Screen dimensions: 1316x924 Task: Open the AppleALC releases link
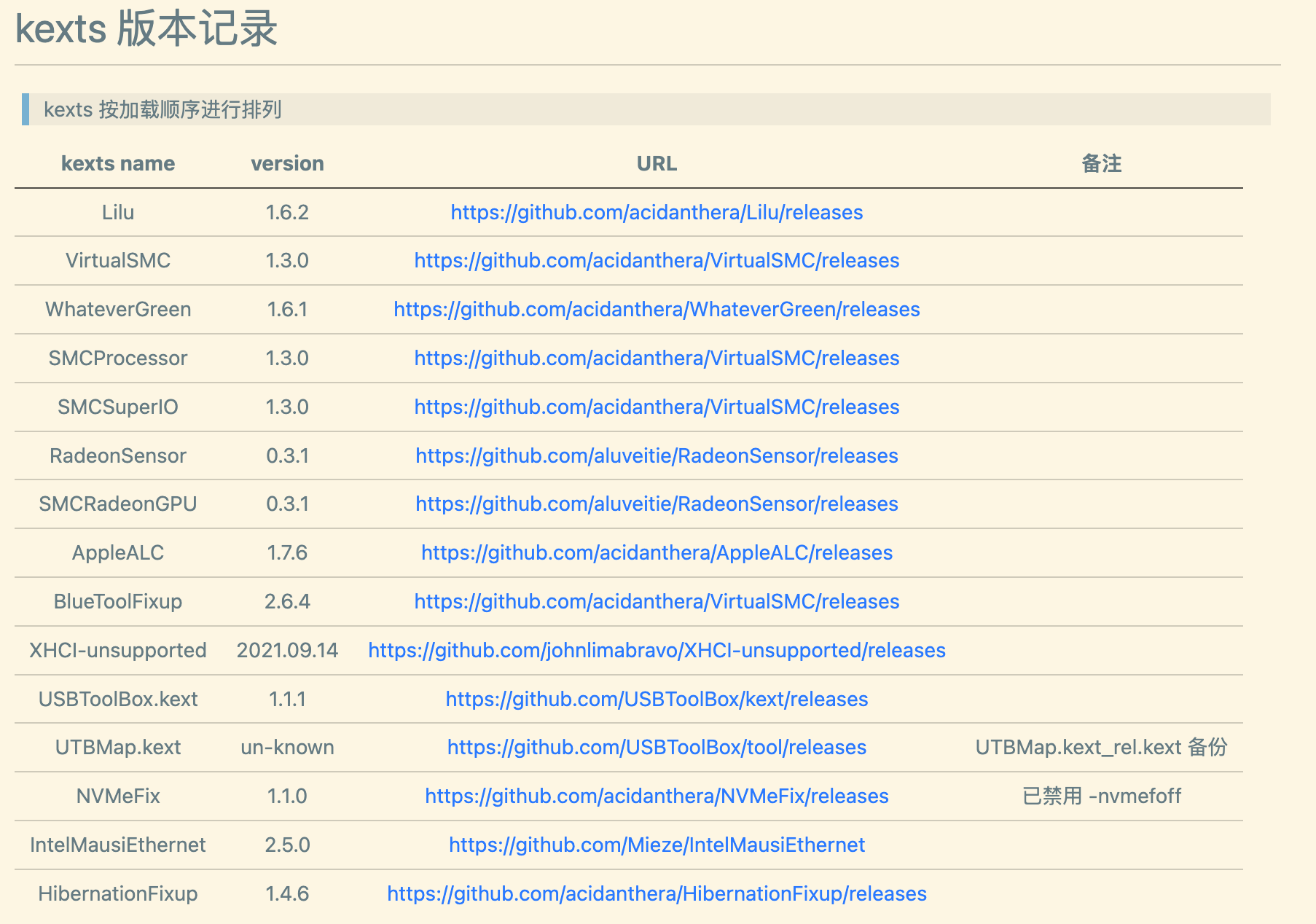pos(657,552)
